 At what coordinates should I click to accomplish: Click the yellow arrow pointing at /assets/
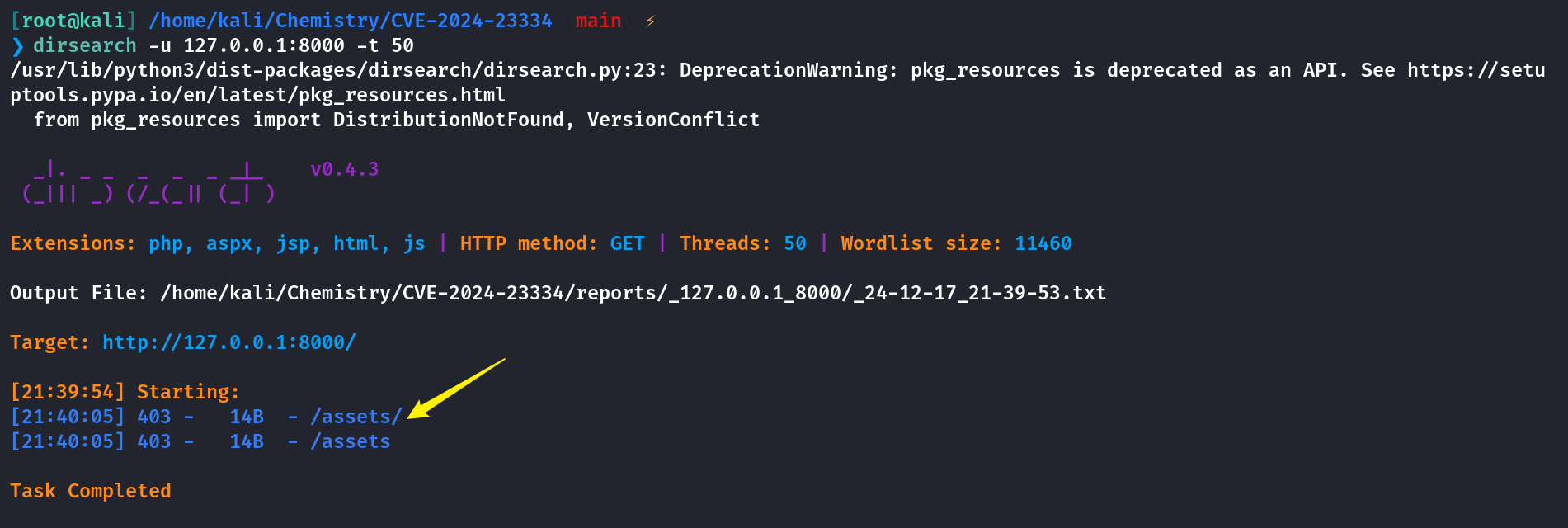[x=456, y=389]
